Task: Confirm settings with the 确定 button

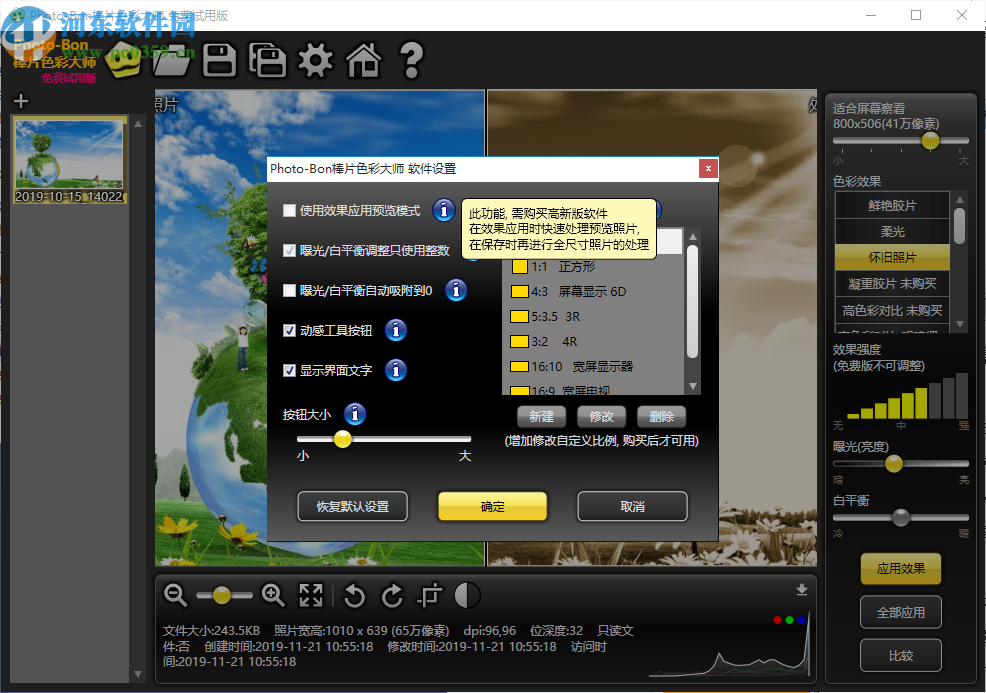Action: click(x=492, y=506)
